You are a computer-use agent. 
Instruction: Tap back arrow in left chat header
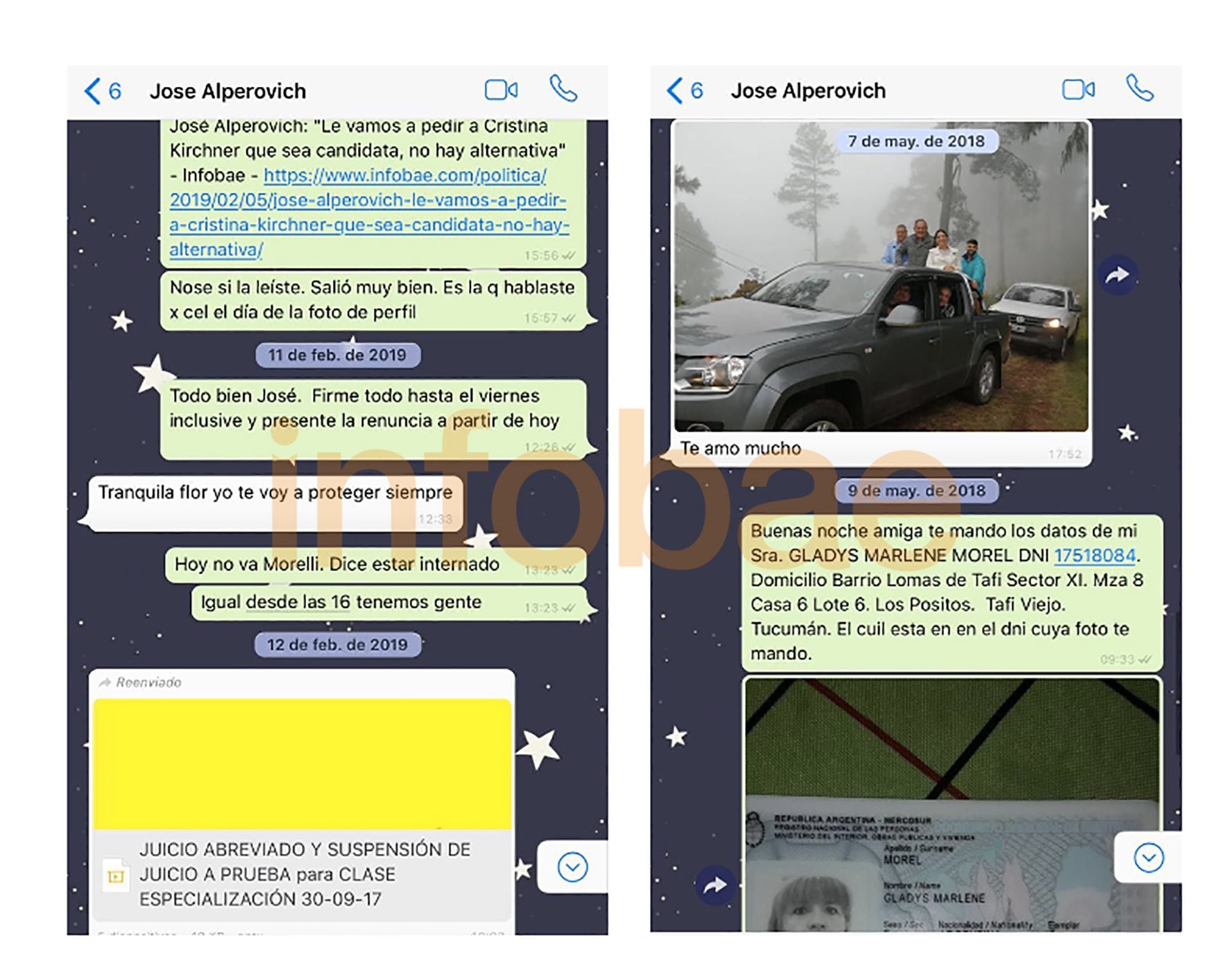tap(93, 91)
